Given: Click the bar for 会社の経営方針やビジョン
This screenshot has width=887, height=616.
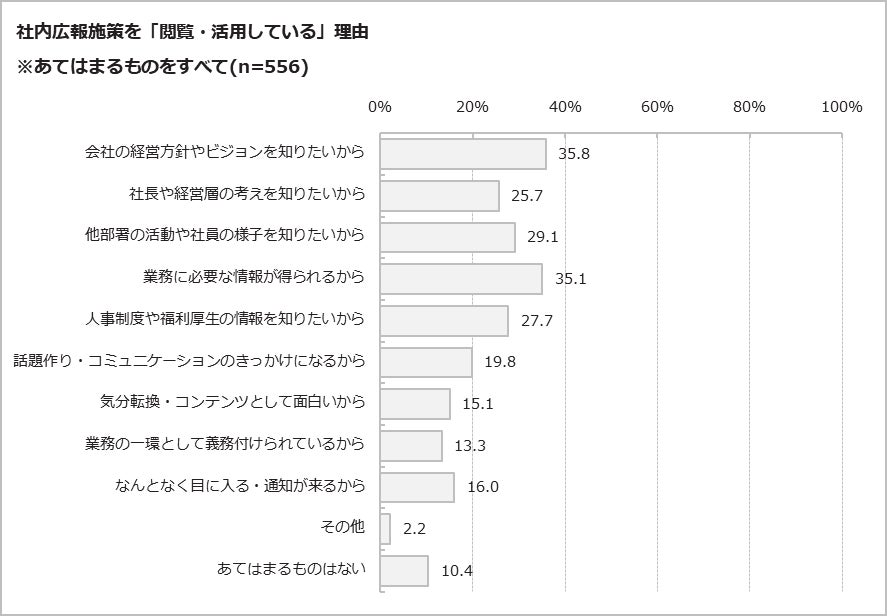Looking at the screenshot, I should click(x=463, y=154).
